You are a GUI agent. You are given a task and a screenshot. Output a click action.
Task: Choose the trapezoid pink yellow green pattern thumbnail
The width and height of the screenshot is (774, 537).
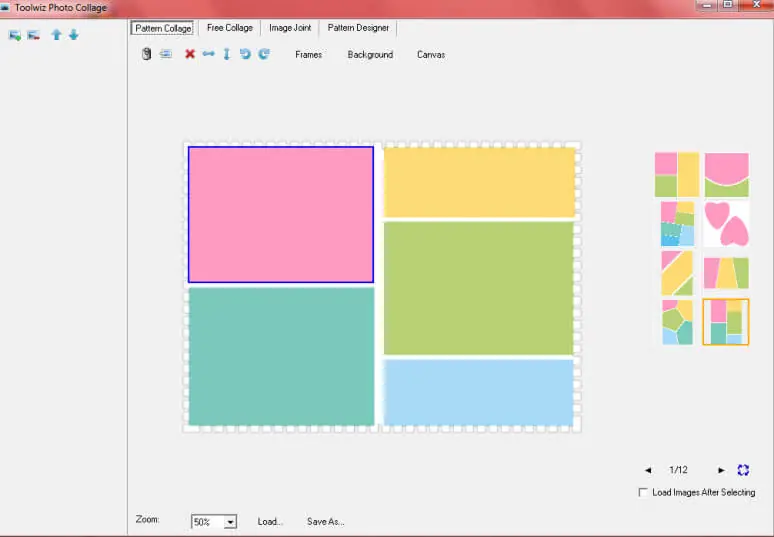pos(726,273)
